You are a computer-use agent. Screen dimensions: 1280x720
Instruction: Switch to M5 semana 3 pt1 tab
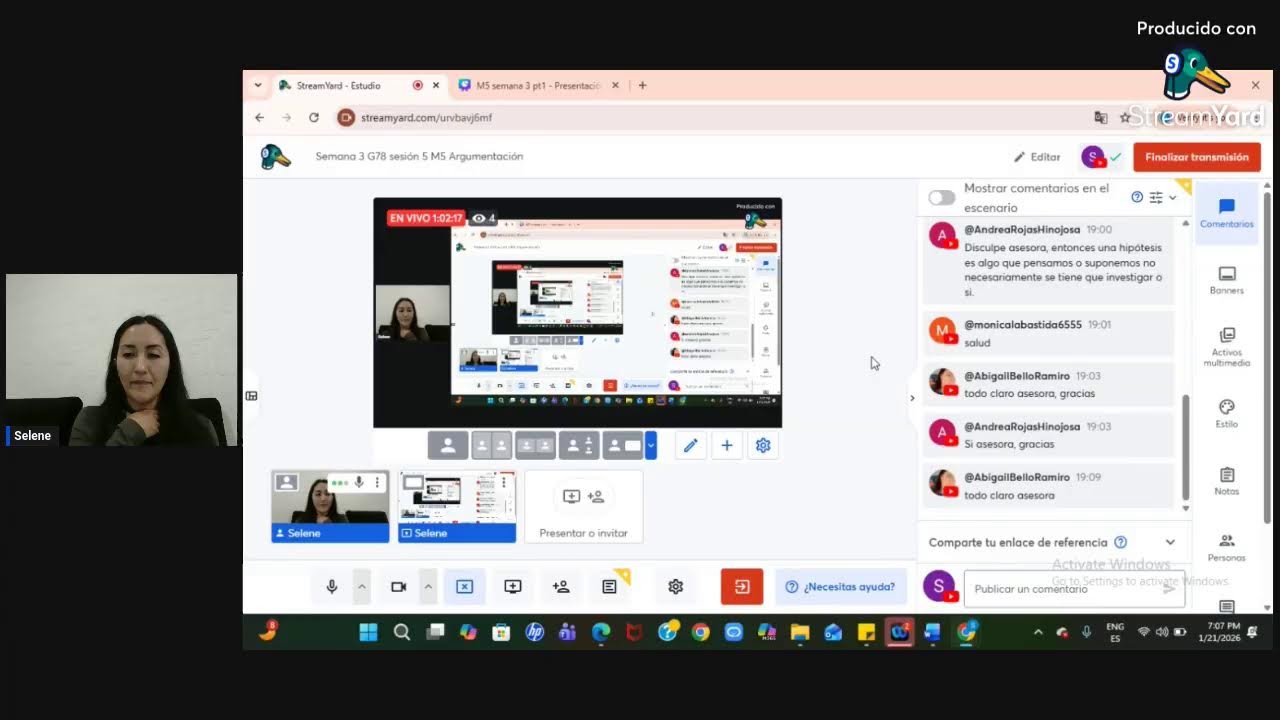pyautogui.click(x=539, y=85)
